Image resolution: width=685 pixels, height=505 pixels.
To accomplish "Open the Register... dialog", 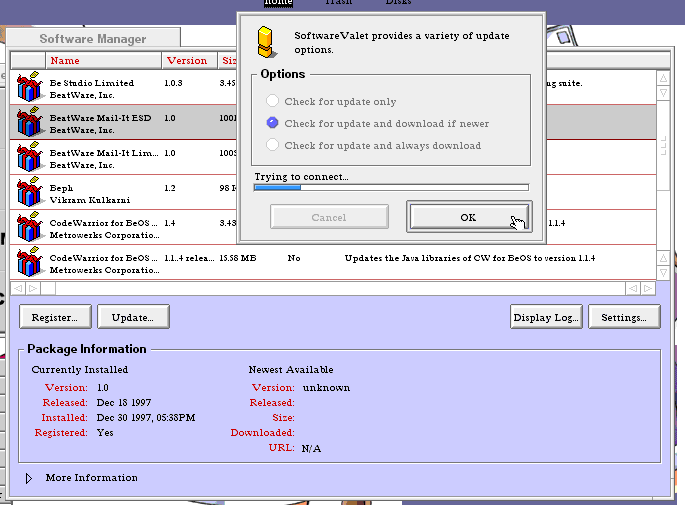I will (x=55, y=317).
